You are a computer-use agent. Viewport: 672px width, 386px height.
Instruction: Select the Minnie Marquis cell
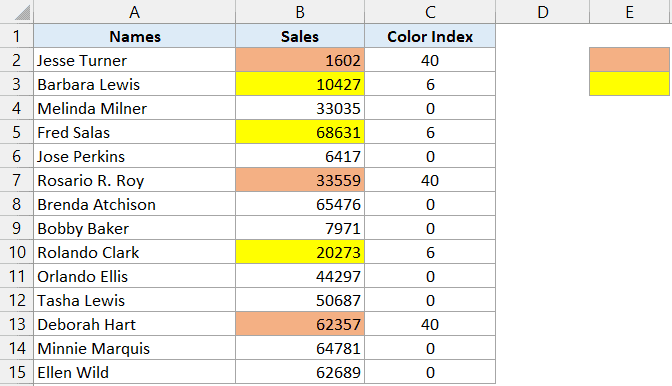(135, 347)
